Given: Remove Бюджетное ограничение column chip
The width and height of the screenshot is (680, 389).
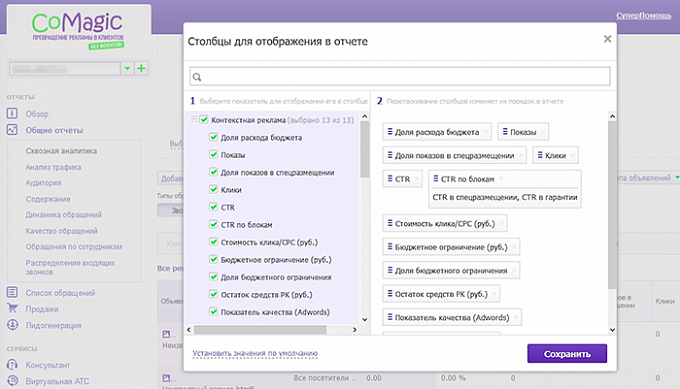Looking at the screenshot, I should (x=514, y=247).
